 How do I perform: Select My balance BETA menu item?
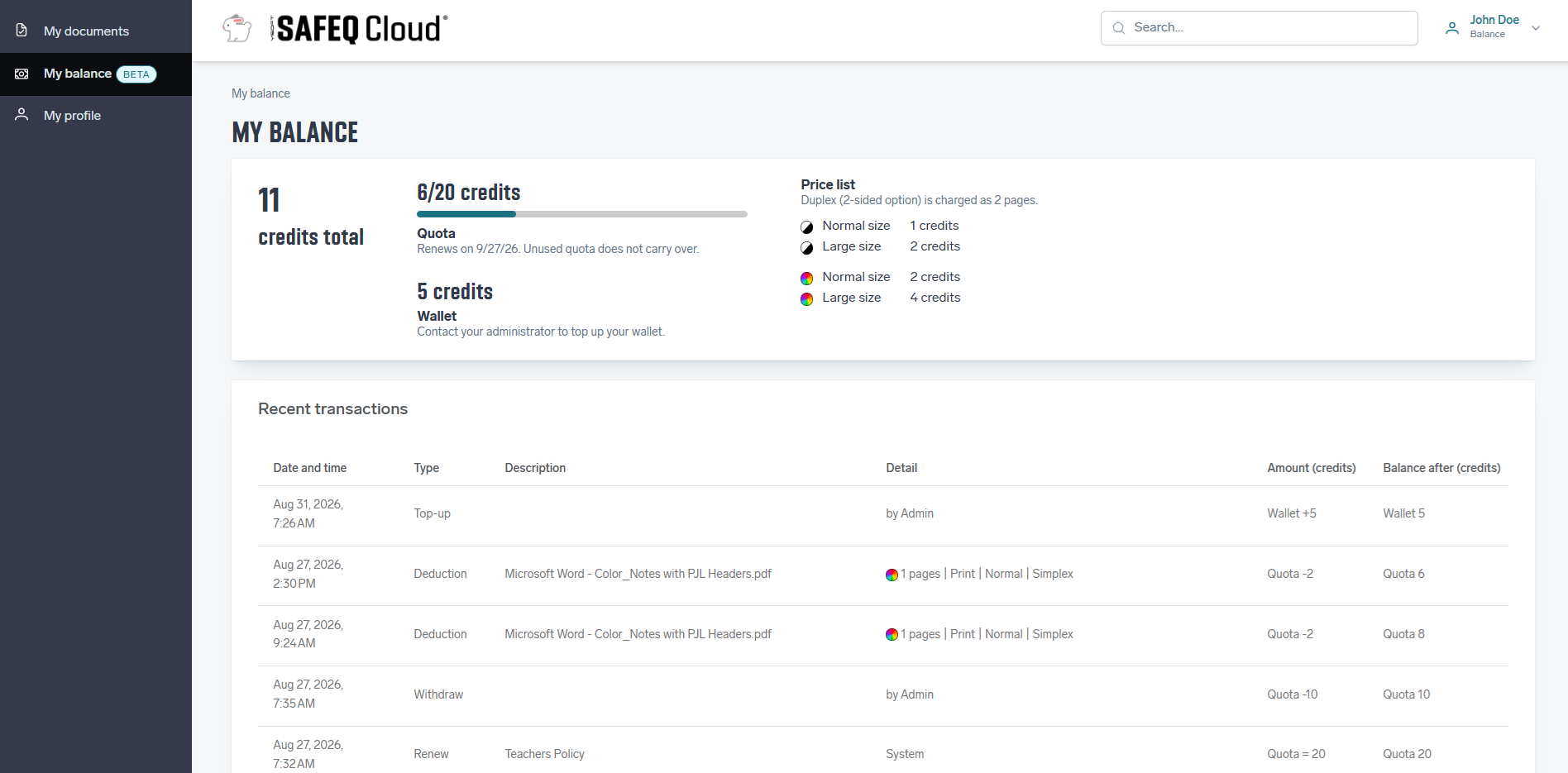[x=96, y=74]
